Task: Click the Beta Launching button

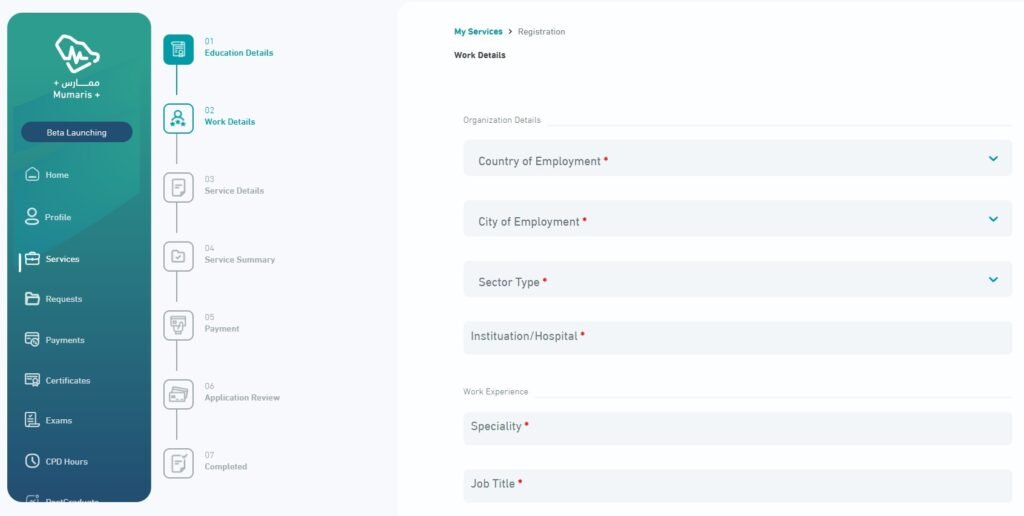Action: [77, 132]
